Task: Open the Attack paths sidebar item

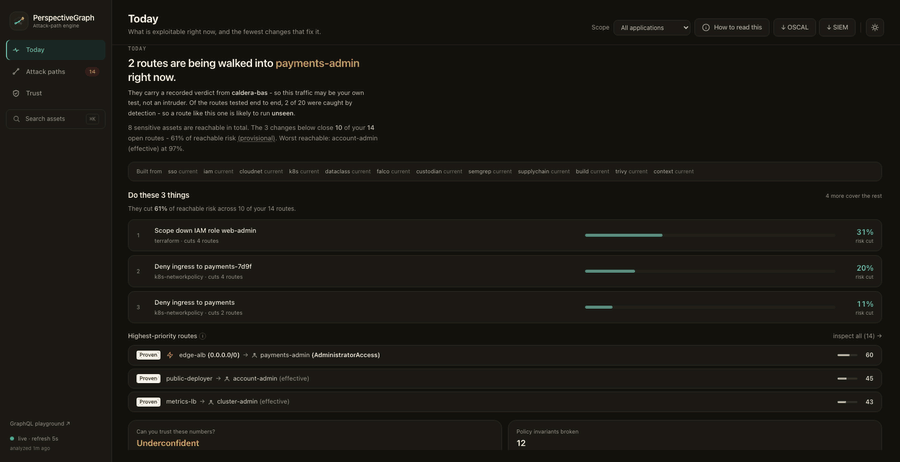Action: (56, 72)
